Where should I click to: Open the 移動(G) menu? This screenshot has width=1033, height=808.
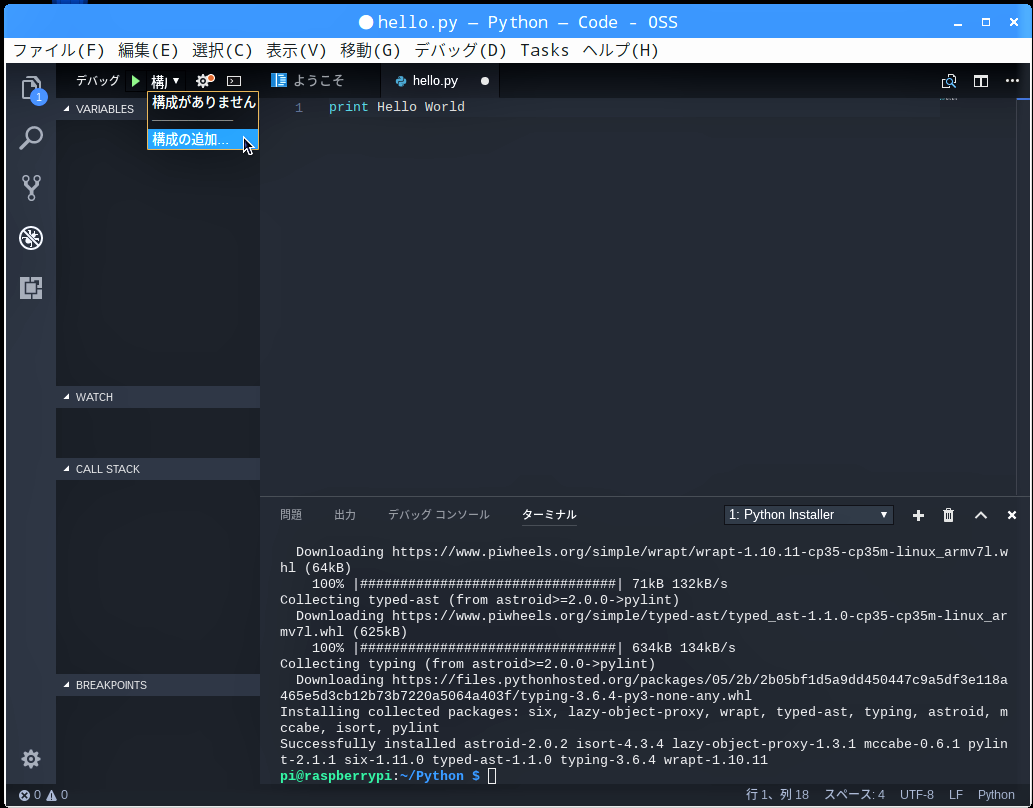[370, 50]
